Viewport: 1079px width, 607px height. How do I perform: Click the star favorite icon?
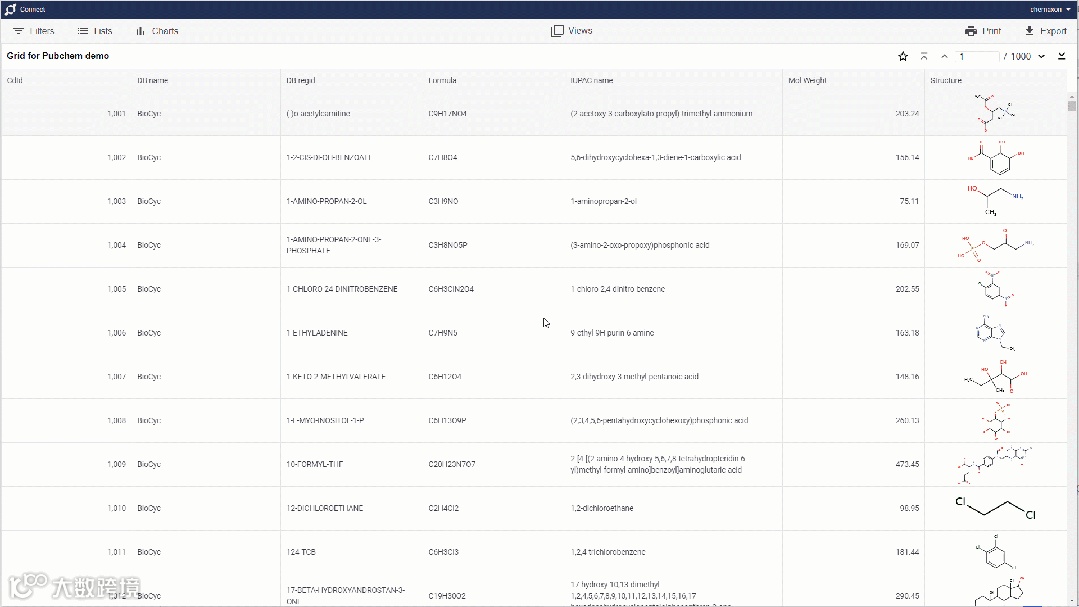pos(903,56)
